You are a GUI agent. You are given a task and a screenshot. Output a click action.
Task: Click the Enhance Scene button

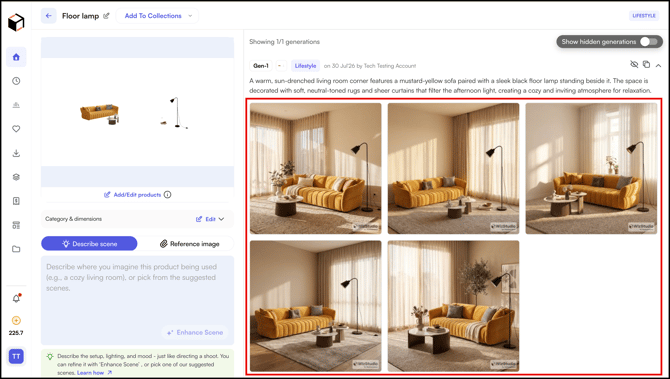point(195,332)
